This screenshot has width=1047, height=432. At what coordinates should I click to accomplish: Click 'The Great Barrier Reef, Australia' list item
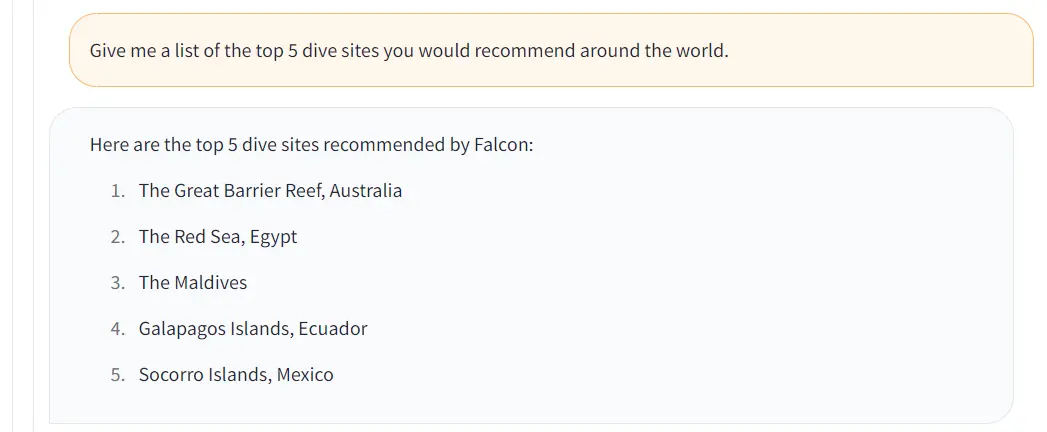coord(270,191)
